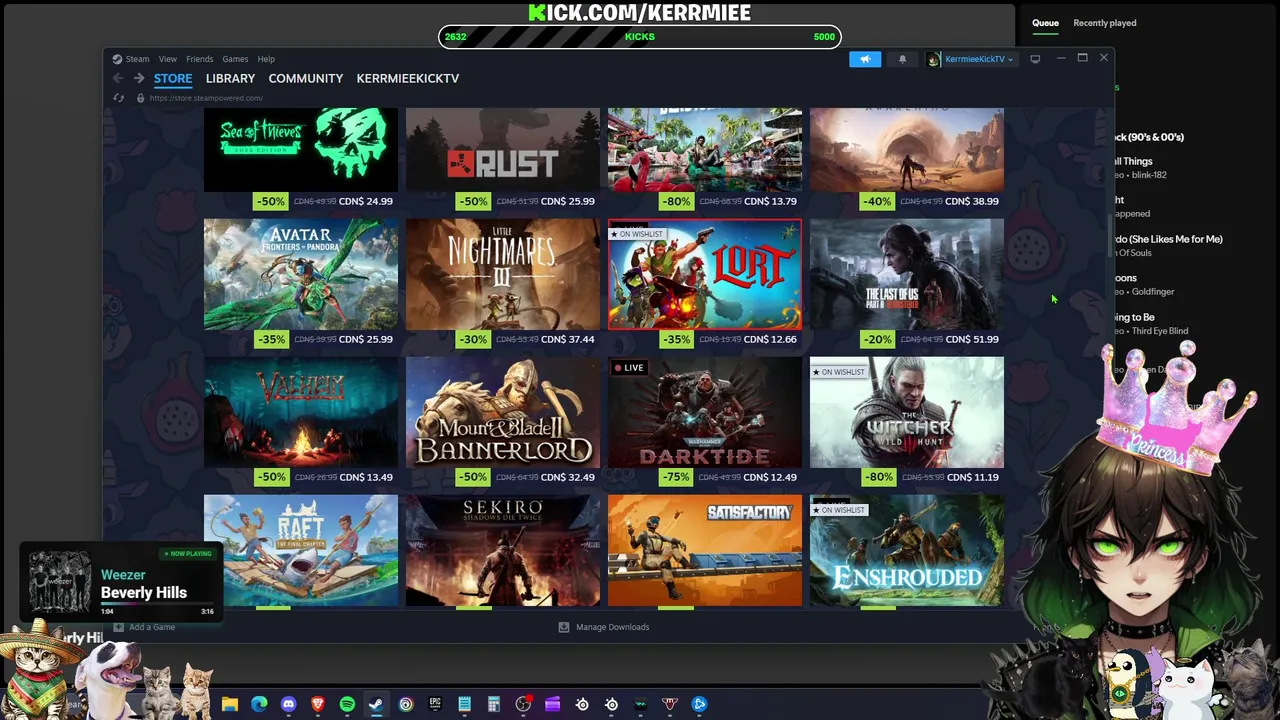1280x720 pixels.
Task: Click the Weezer Beverly Hills now playing widget
Action: click(121, 582)
